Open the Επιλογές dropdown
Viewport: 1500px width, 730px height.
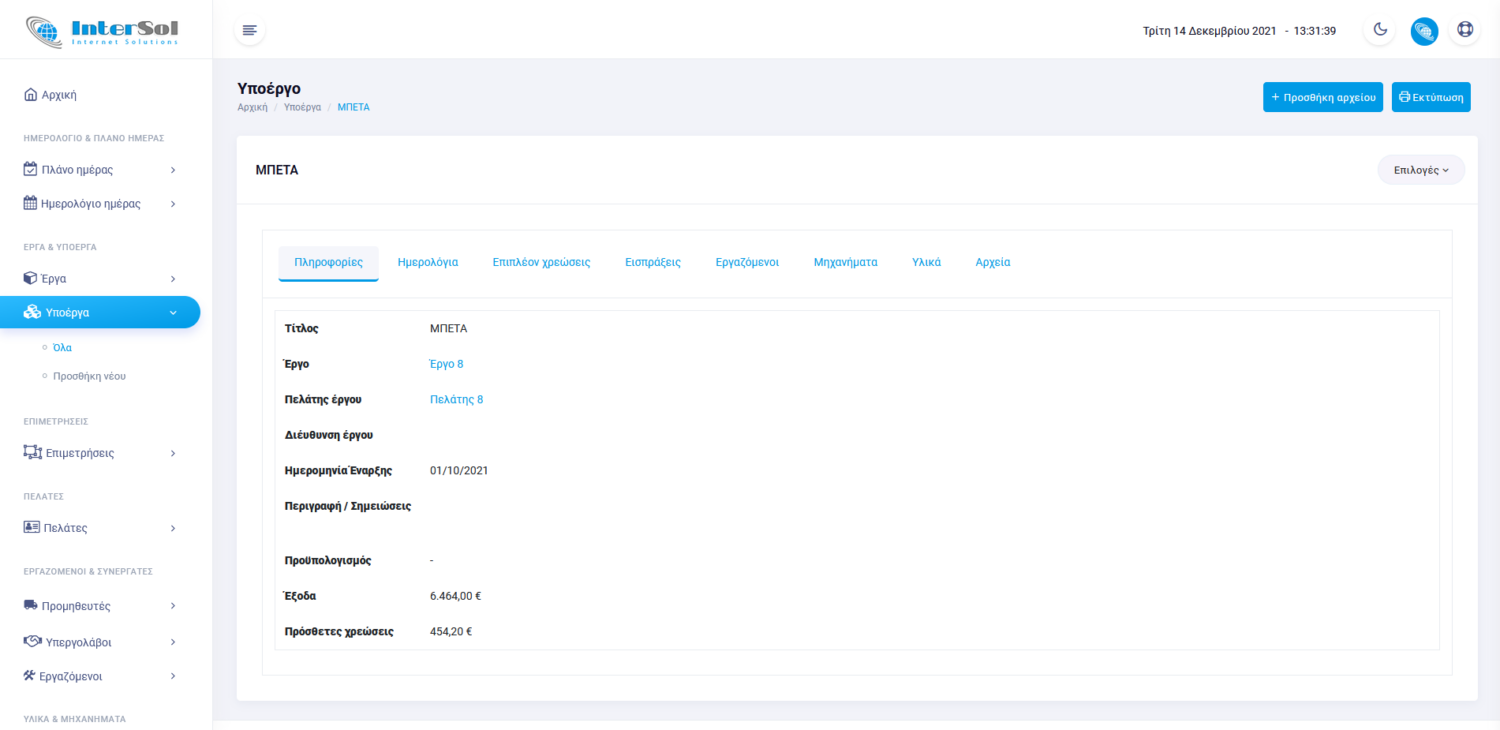[x=1420, y=170]
